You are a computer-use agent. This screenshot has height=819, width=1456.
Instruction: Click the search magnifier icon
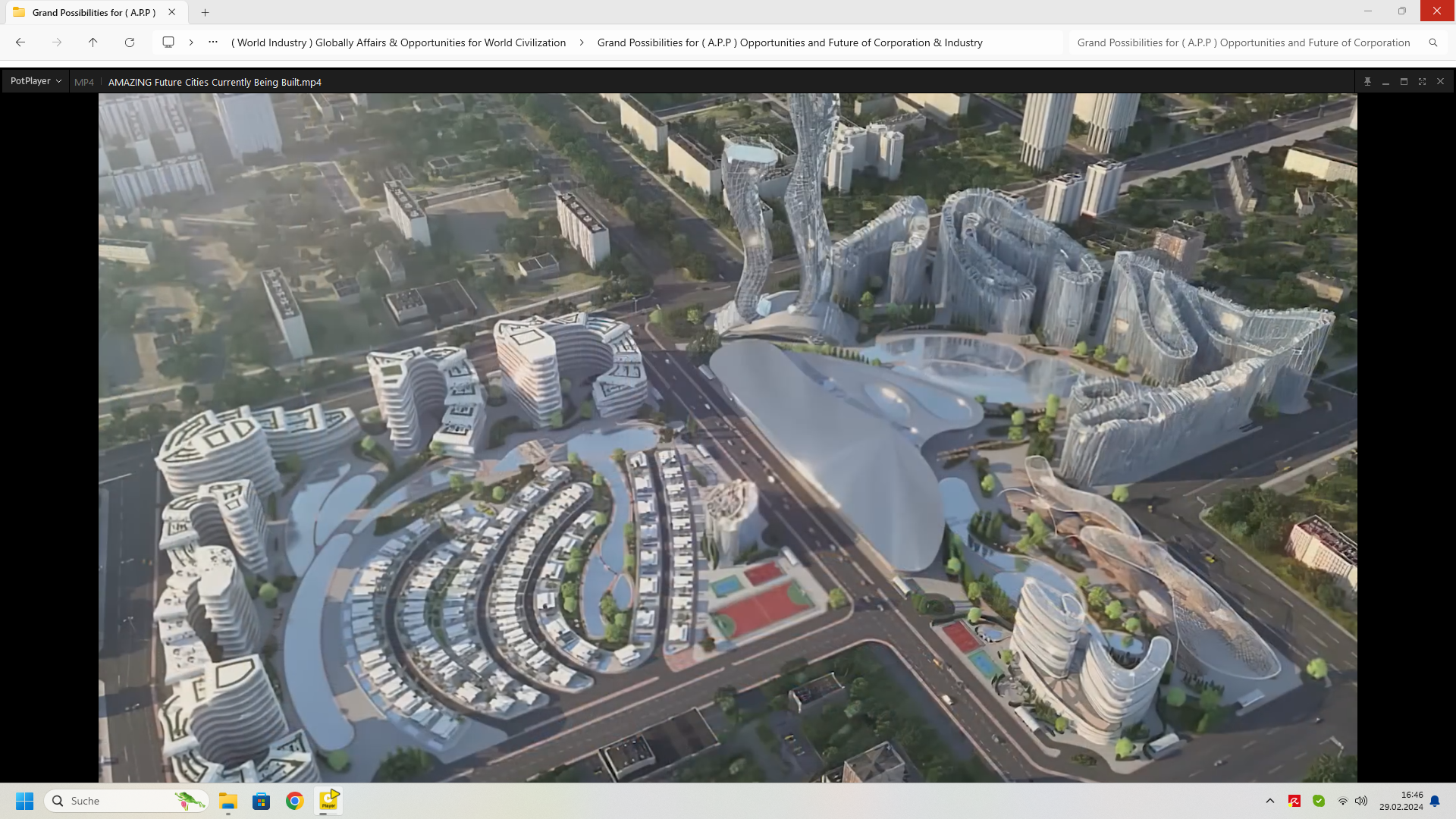[1433, 42]
